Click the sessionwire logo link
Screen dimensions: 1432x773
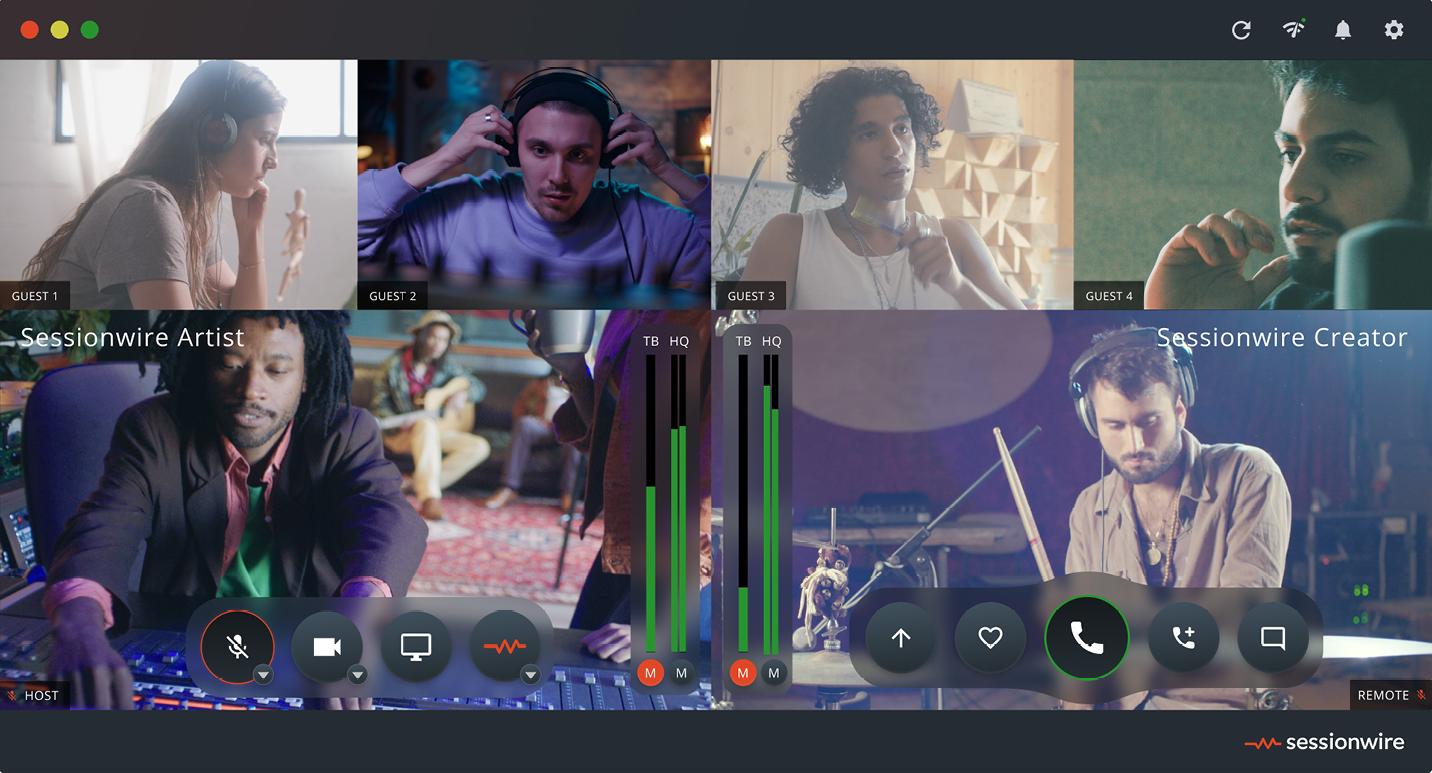1324,742
